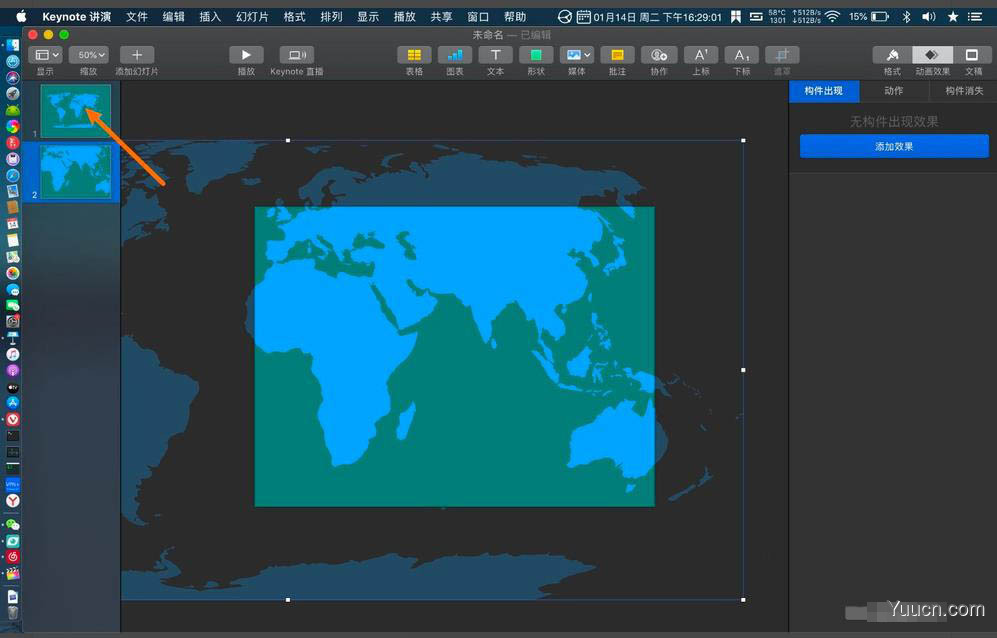Open the Keynote 讲演 application menu

pos(76,17)
